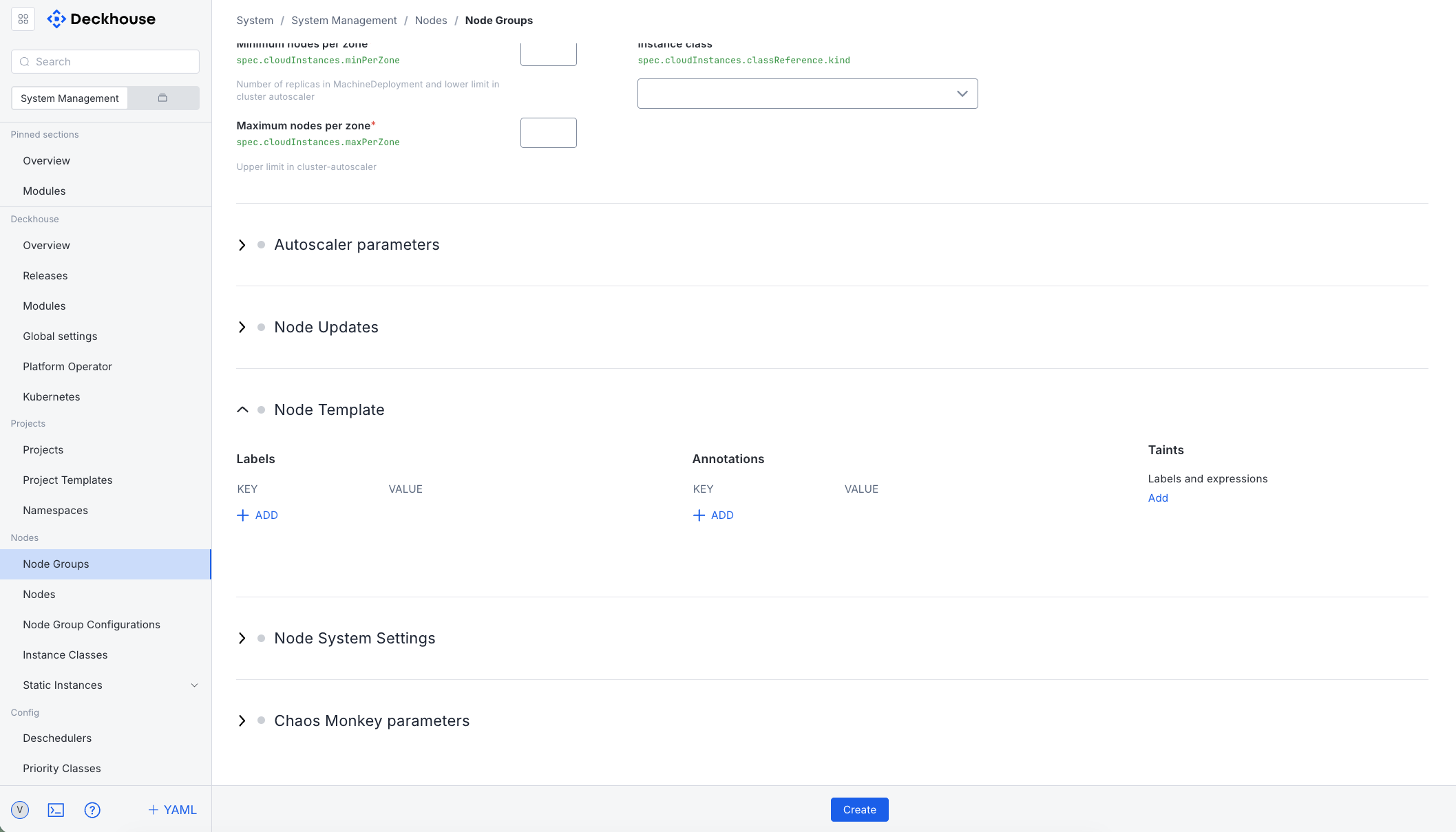Expand Chaos Monkey parameters section
Viewport: 1456px width, 832px height.
coord(242,721)
